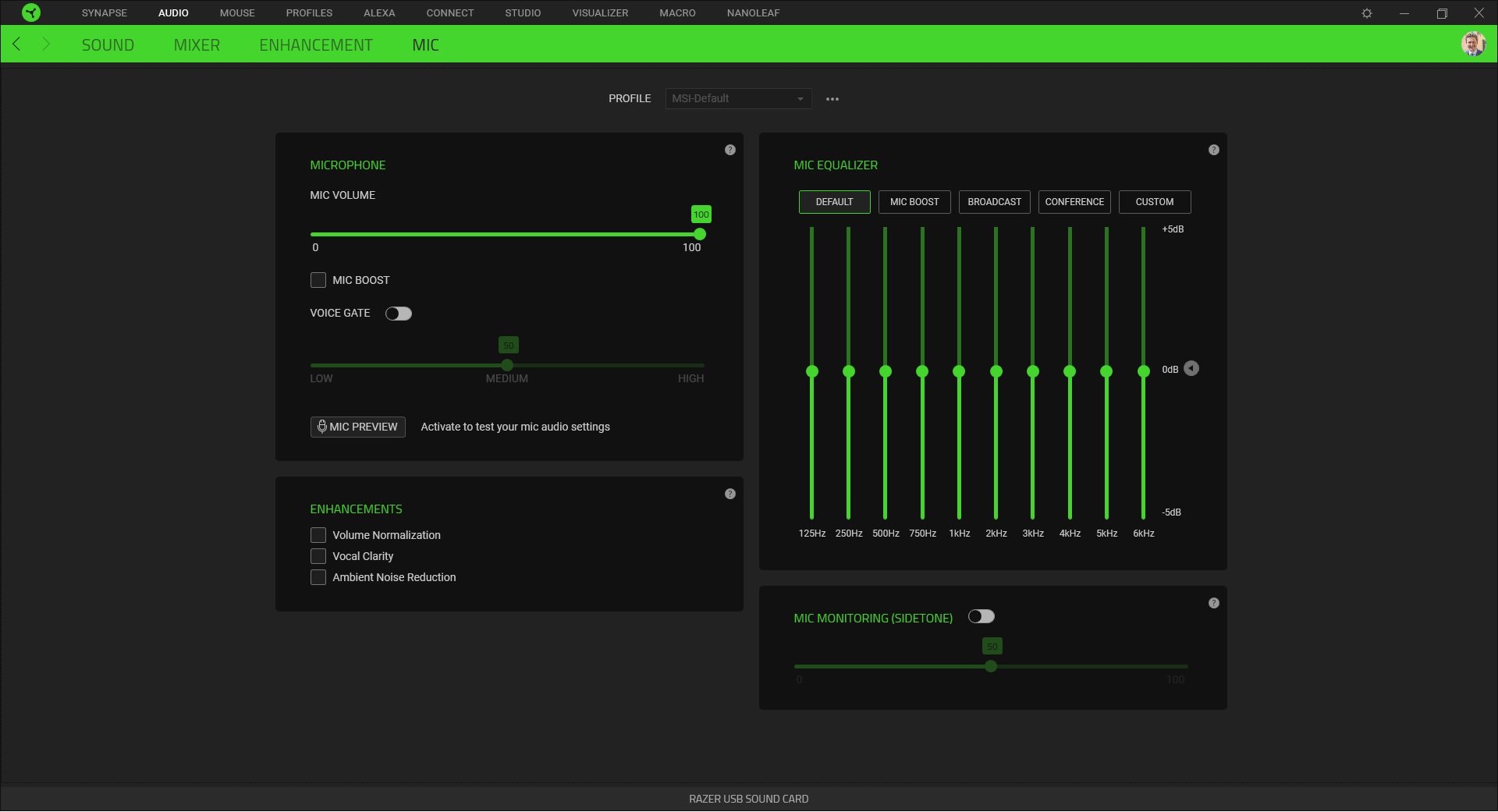The image size is (1498, 812).
Task: Click the Mic Preview button
Action: click(x=358, y=427)
